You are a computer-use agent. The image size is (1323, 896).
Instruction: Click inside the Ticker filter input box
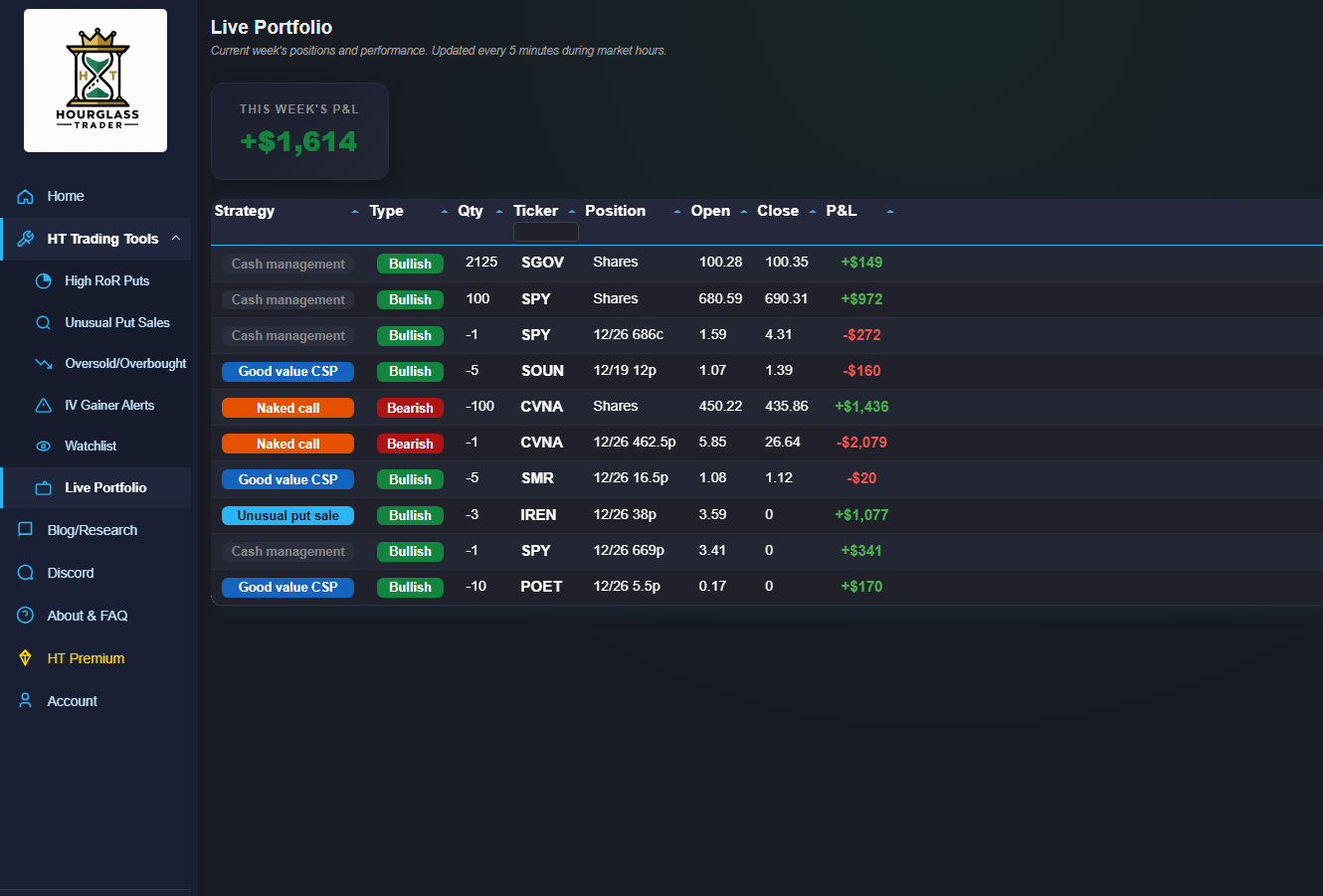(x=545, y=231)
